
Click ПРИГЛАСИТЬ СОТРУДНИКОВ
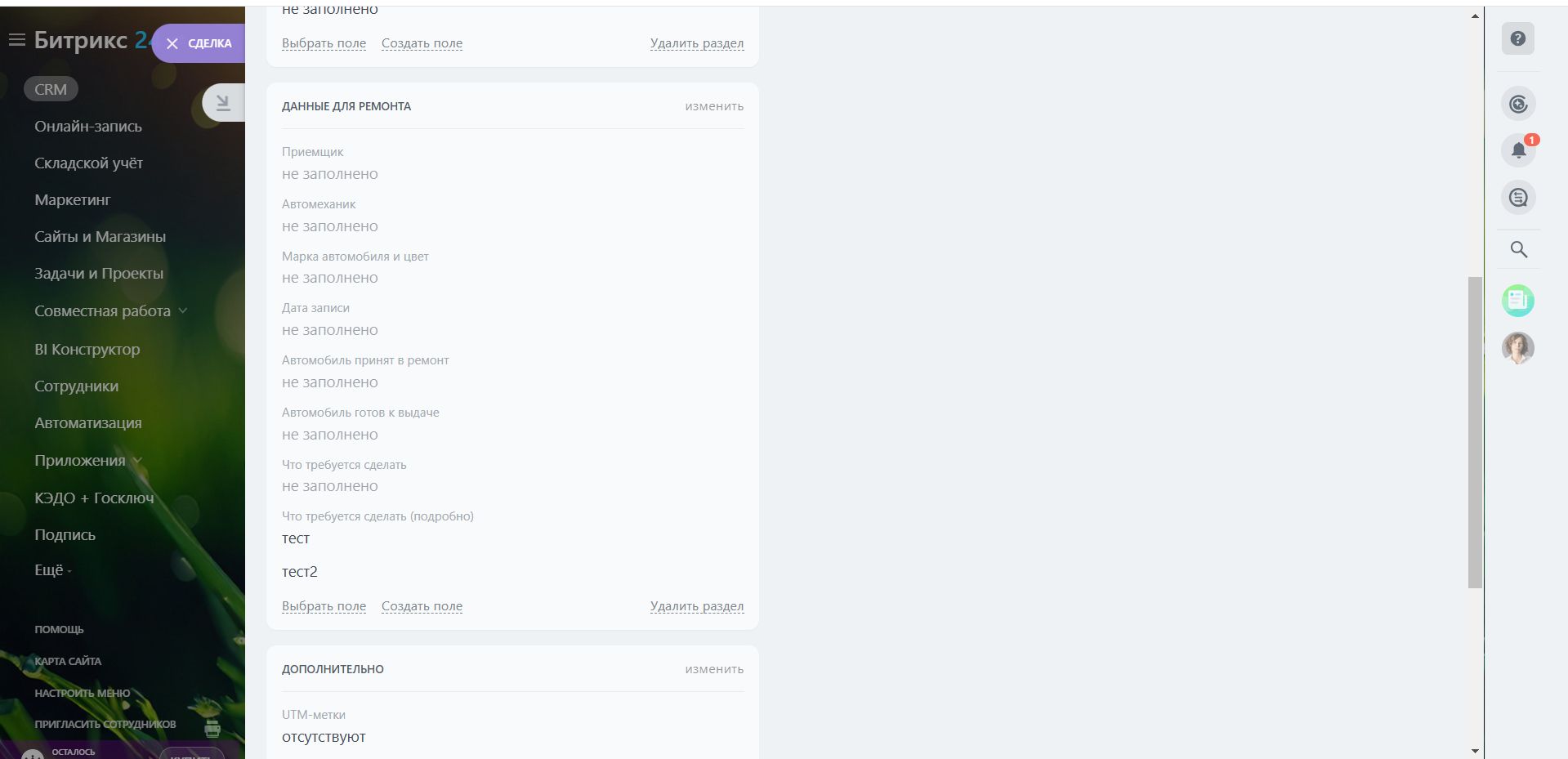pos(105,725)
